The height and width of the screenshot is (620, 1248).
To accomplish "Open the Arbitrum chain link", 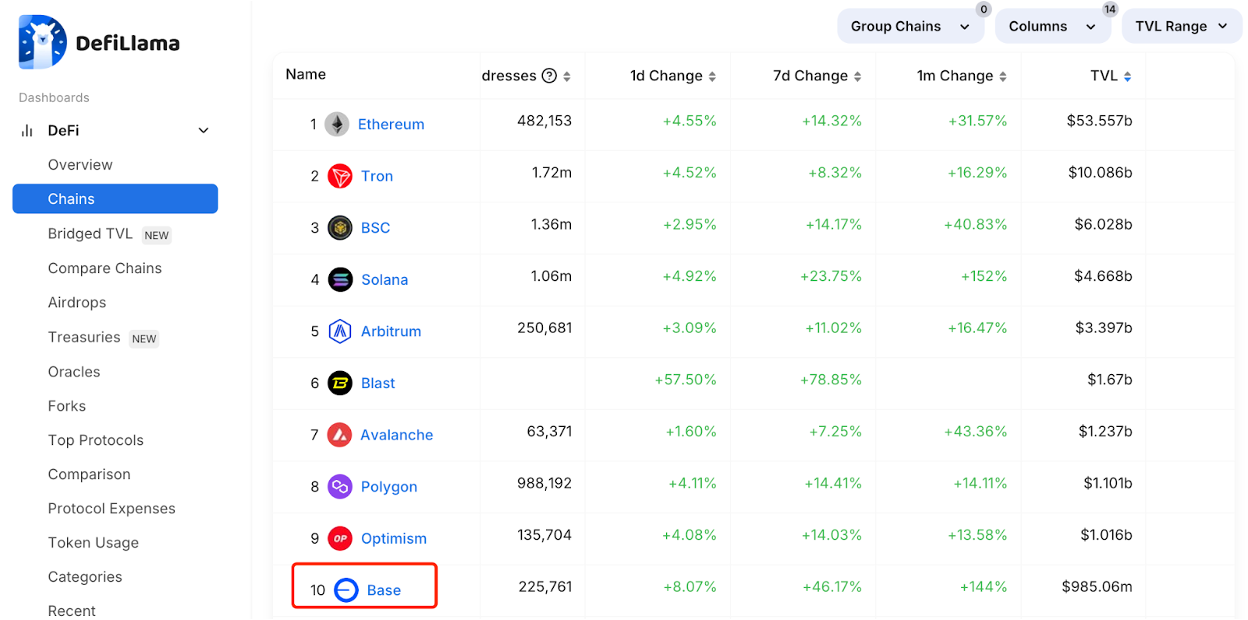I will point(391,331).
